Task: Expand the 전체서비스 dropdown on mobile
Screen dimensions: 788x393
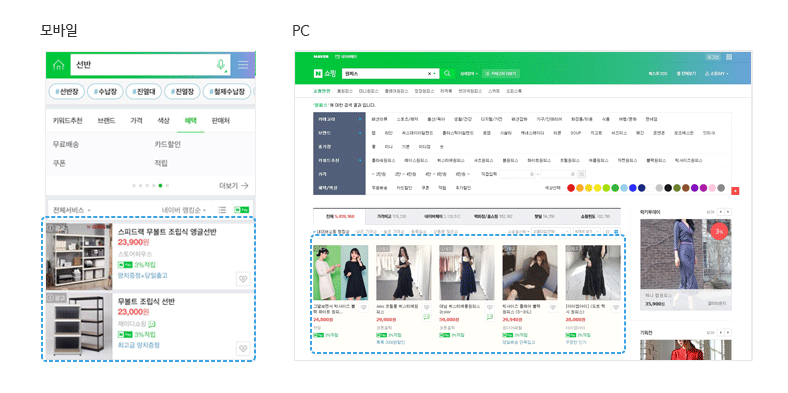Action: click(x=72, y=210)
